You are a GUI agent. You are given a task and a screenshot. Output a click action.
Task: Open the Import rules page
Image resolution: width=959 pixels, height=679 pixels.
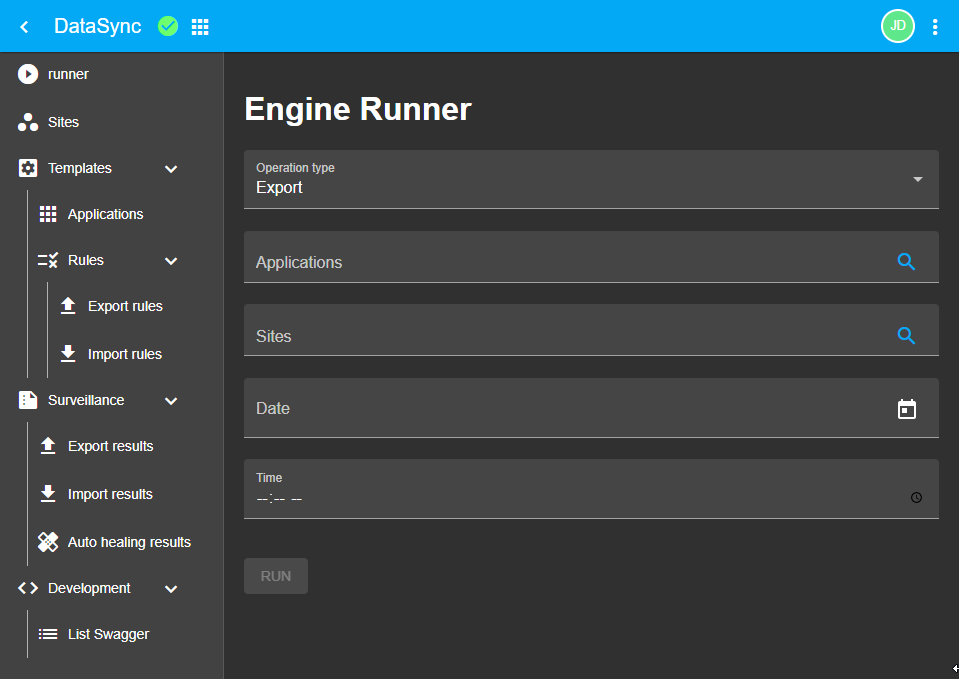125,354
